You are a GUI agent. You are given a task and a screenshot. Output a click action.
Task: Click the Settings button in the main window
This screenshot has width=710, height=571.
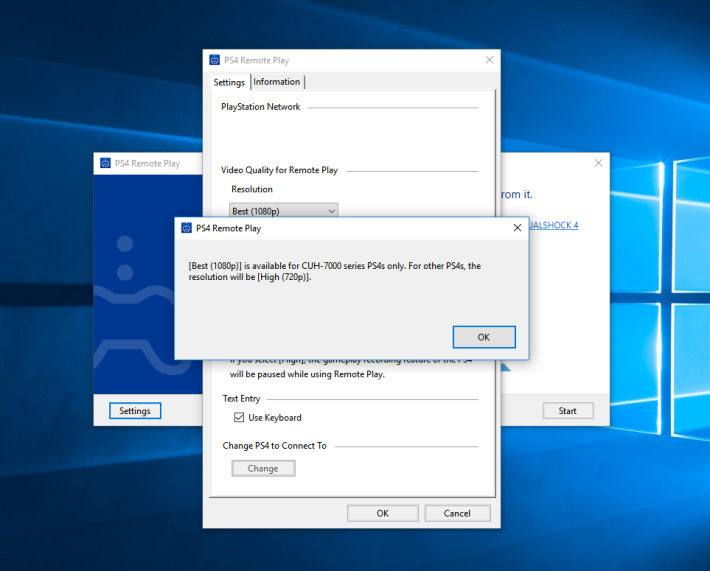pos(135,411)
